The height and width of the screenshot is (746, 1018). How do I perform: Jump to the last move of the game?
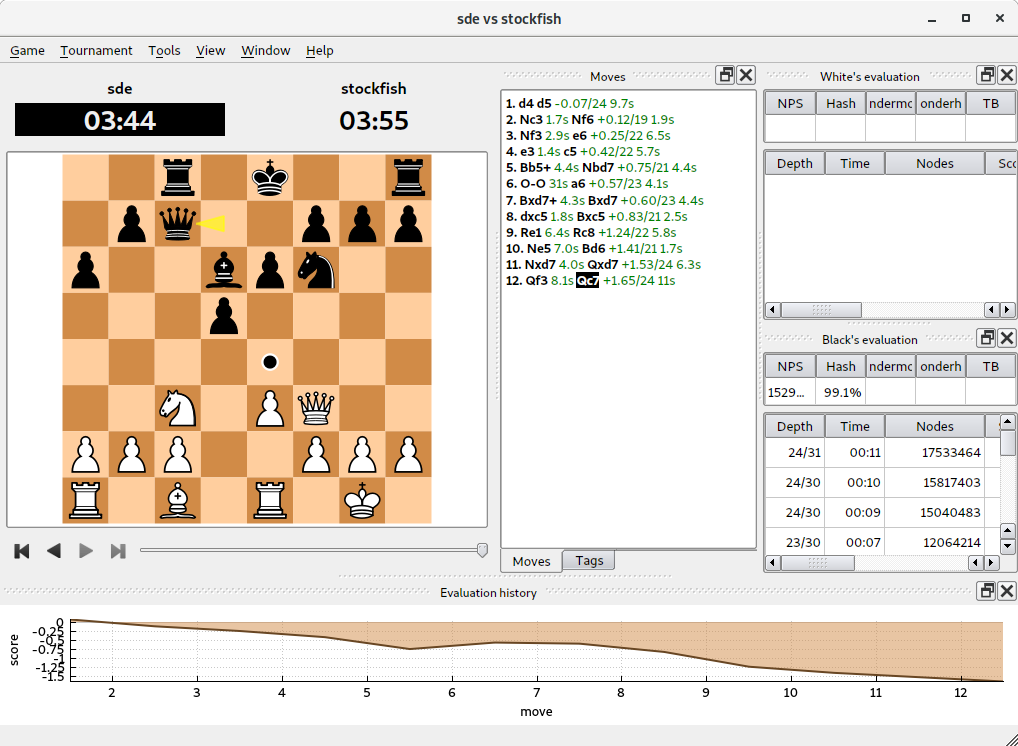118,551
